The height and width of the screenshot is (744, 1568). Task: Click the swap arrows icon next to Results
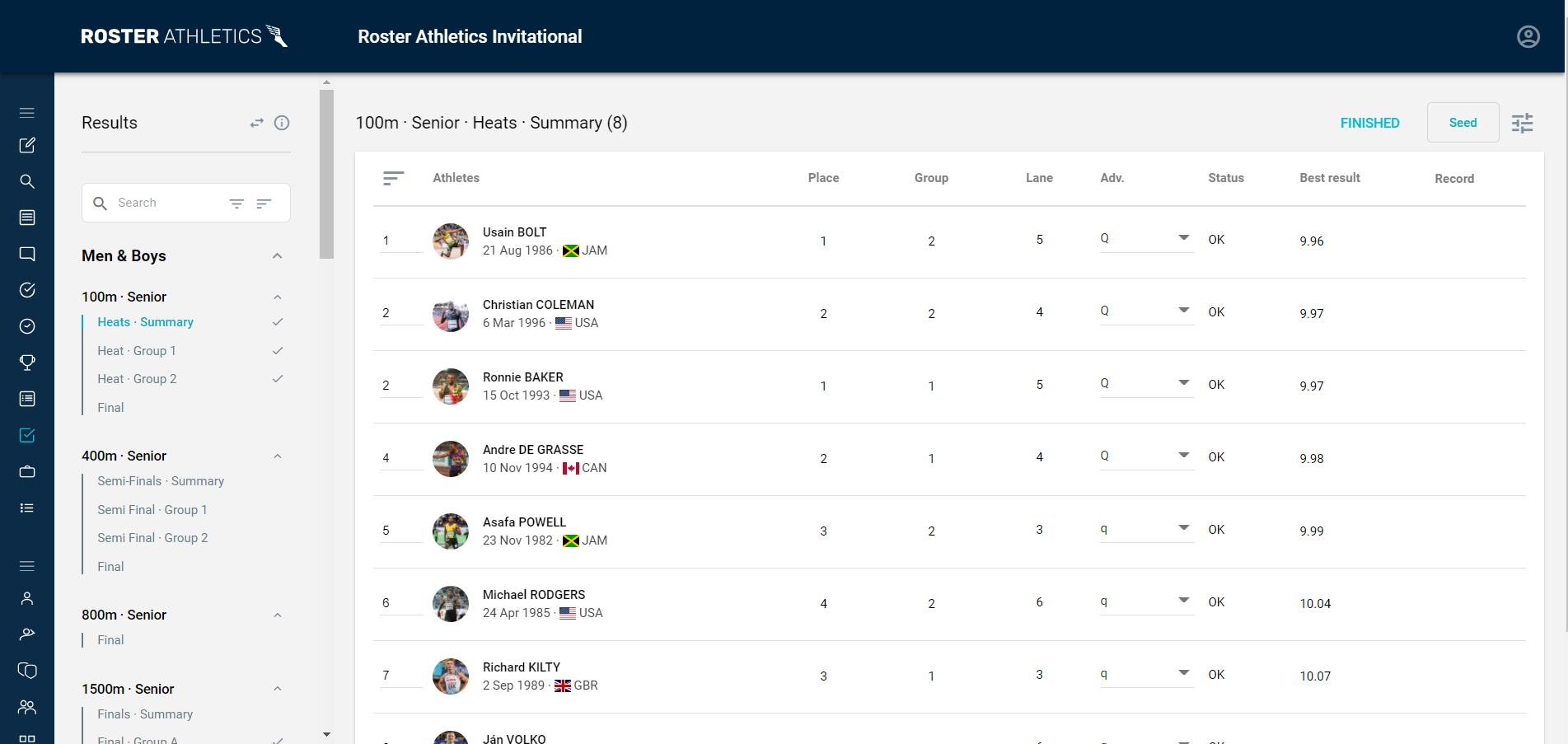[256, 122]
